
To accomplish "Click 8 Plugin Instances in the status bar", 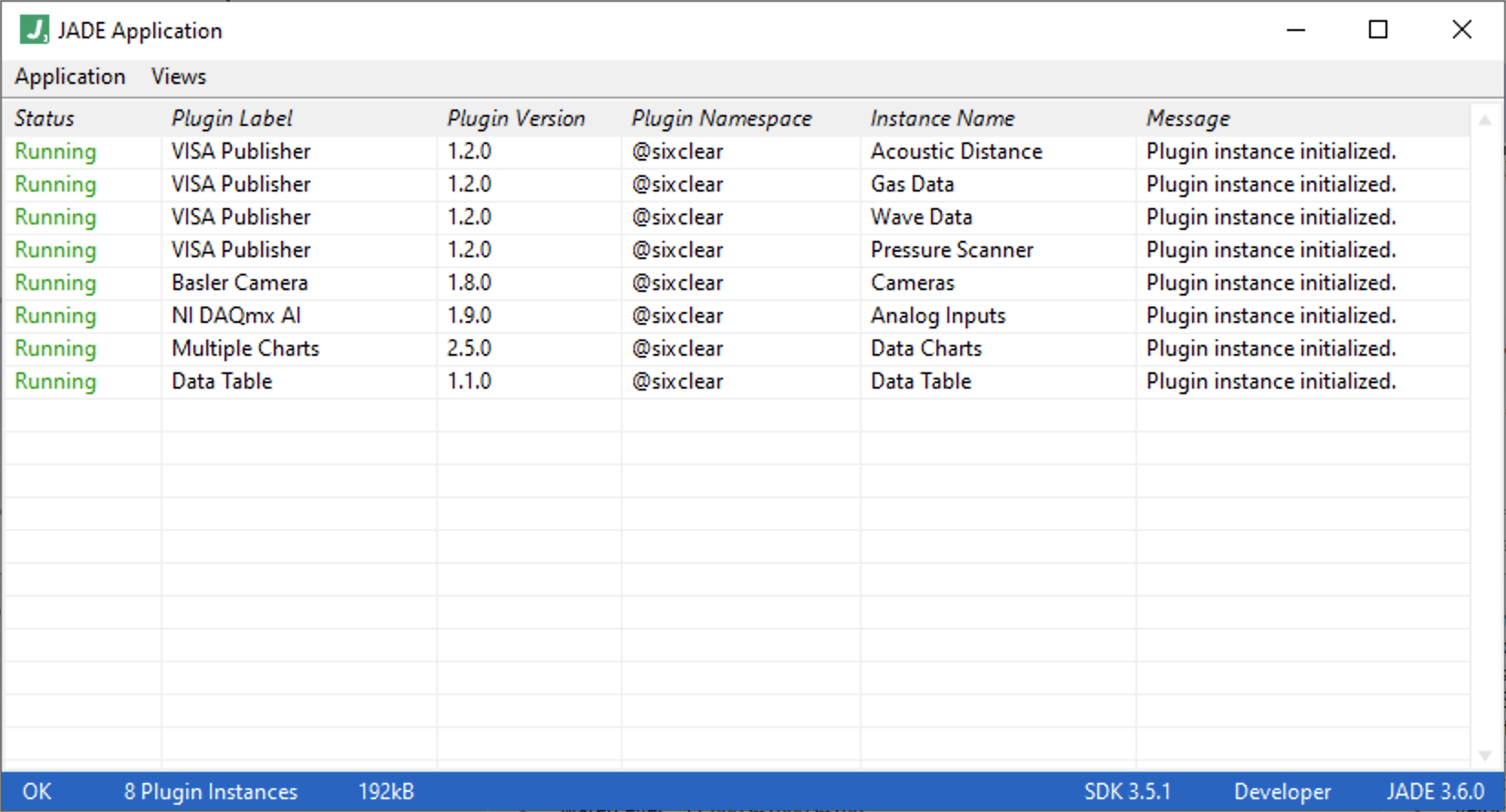I will tap(211, 792).
